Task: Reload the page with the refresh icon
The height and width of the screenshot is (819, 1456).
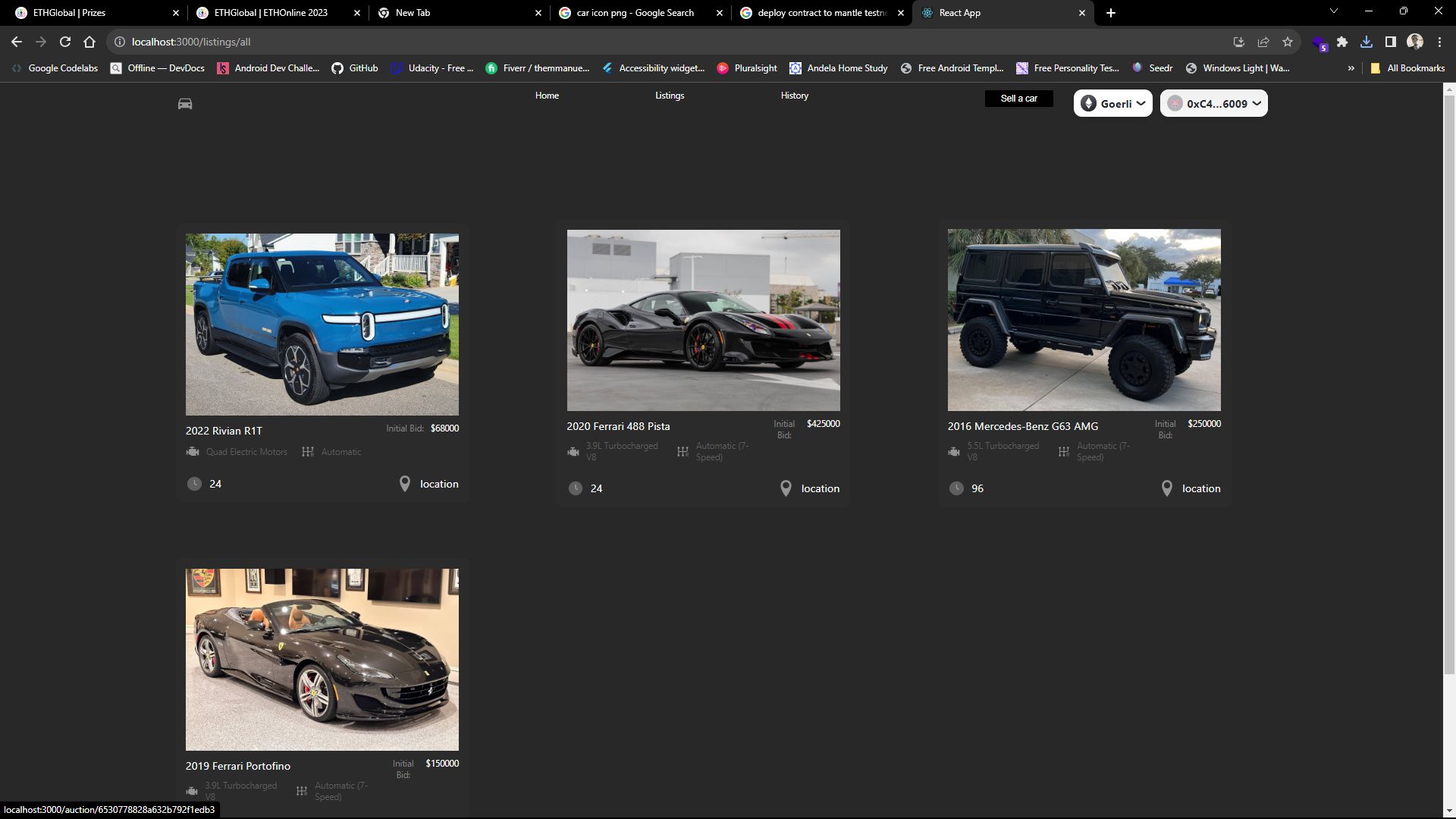Action: pyautogui.click(x=65, y=42)
